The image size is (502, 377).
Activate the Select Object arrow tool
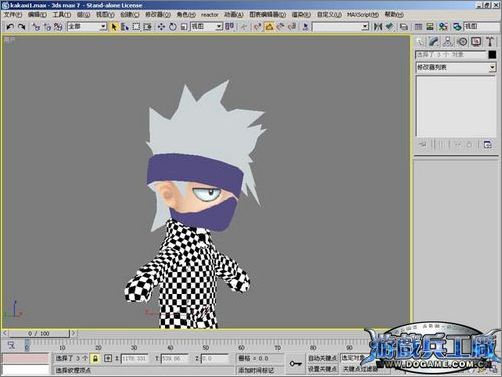point(114,27)
